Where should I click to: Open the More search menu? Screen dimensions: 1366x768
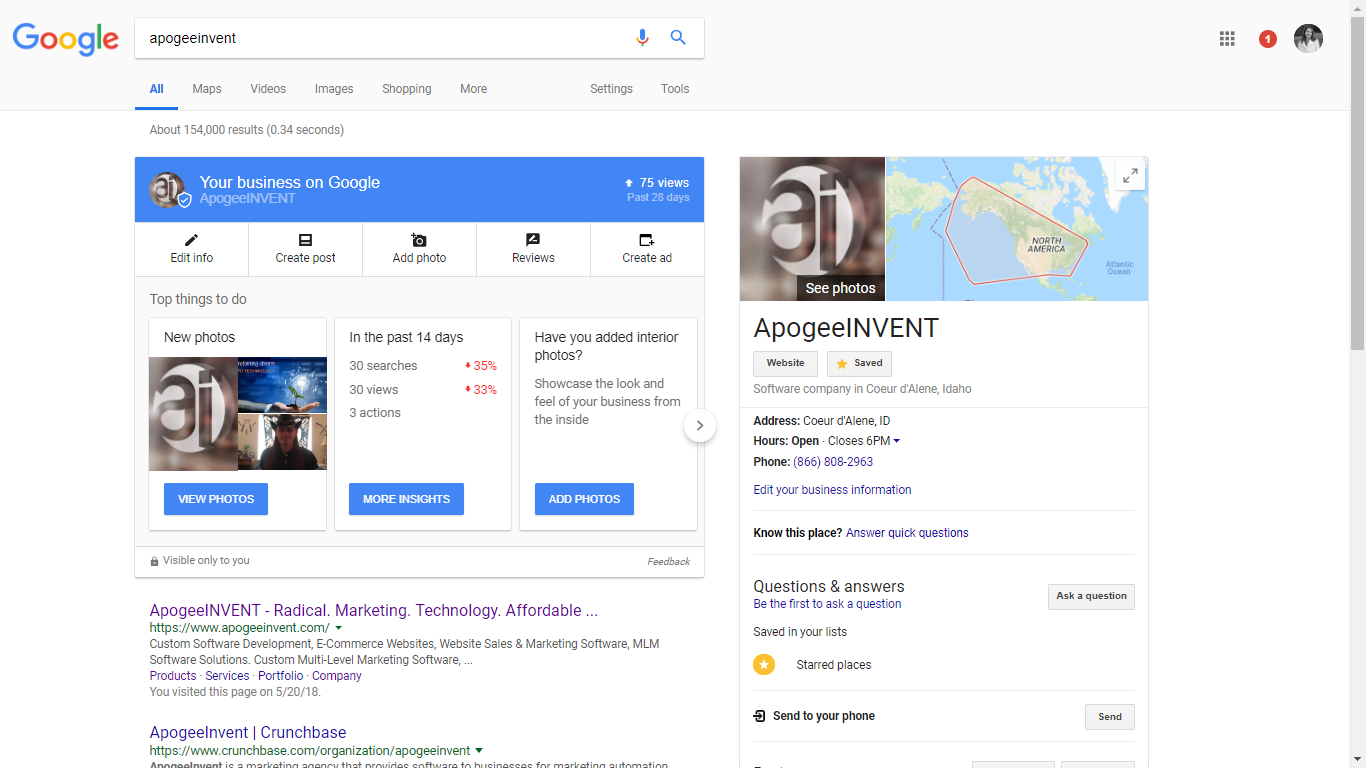tap(474, 89)
